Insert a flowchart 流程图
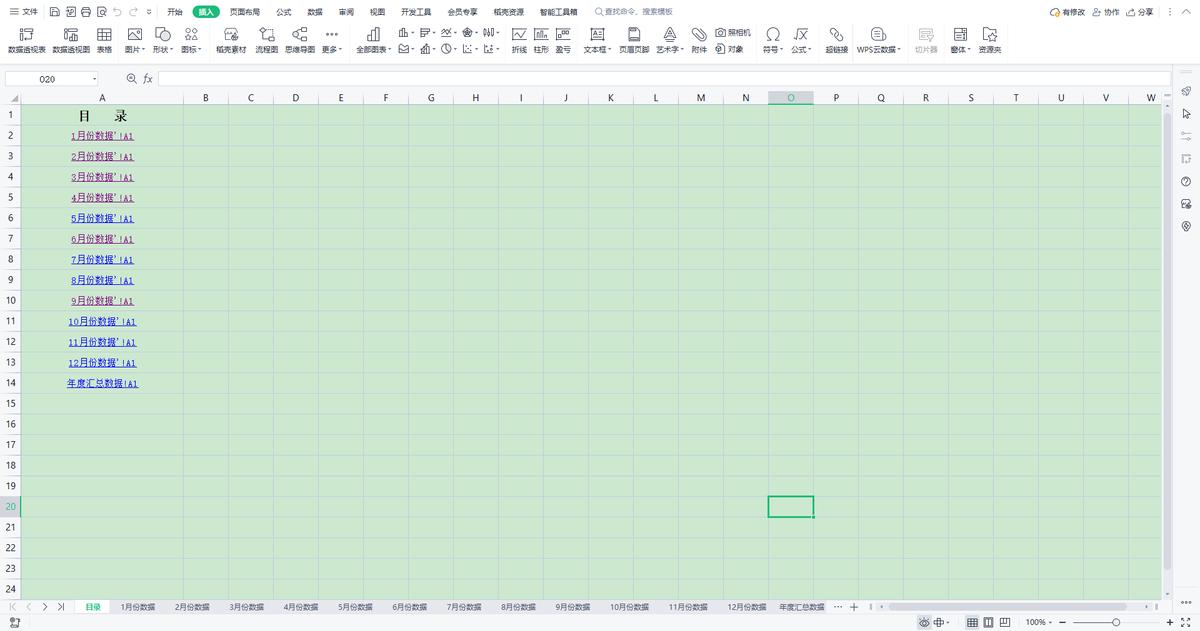This screenshot has height=631, width=1200. 266,40
